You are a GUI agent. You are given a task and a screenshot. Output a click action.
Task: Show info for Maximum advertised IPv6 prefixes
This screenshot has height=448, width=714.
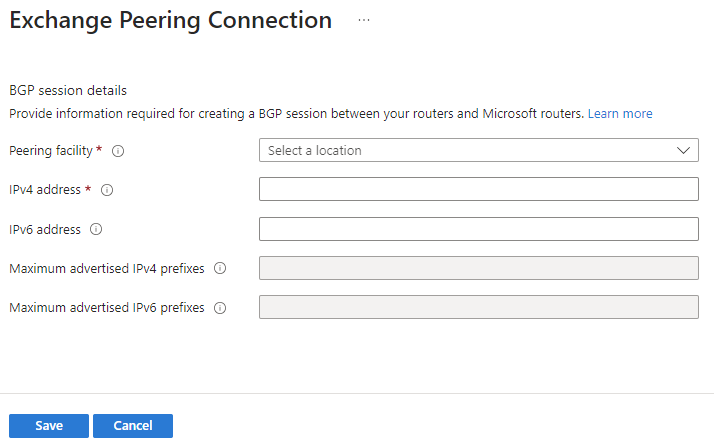click(x=220, y=308)
